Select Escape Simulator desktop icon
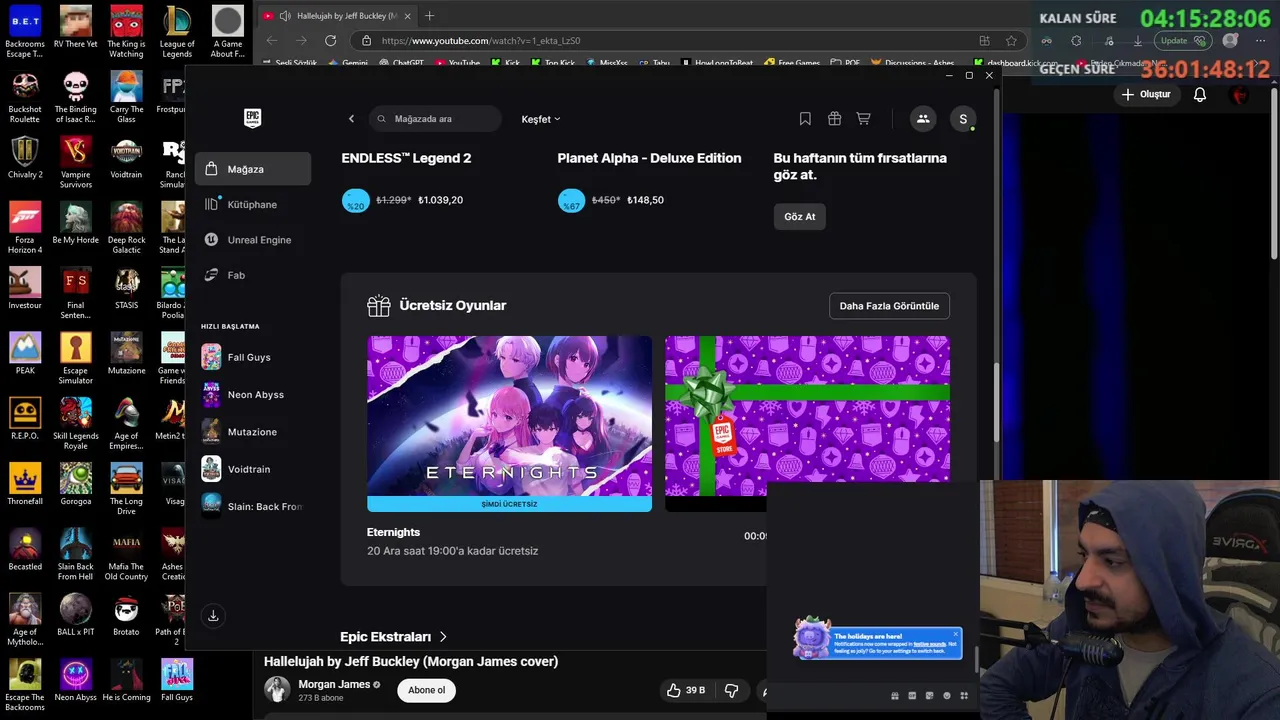Image resolution: width=1280 pixels, height=720 pixels. point(75,358)
